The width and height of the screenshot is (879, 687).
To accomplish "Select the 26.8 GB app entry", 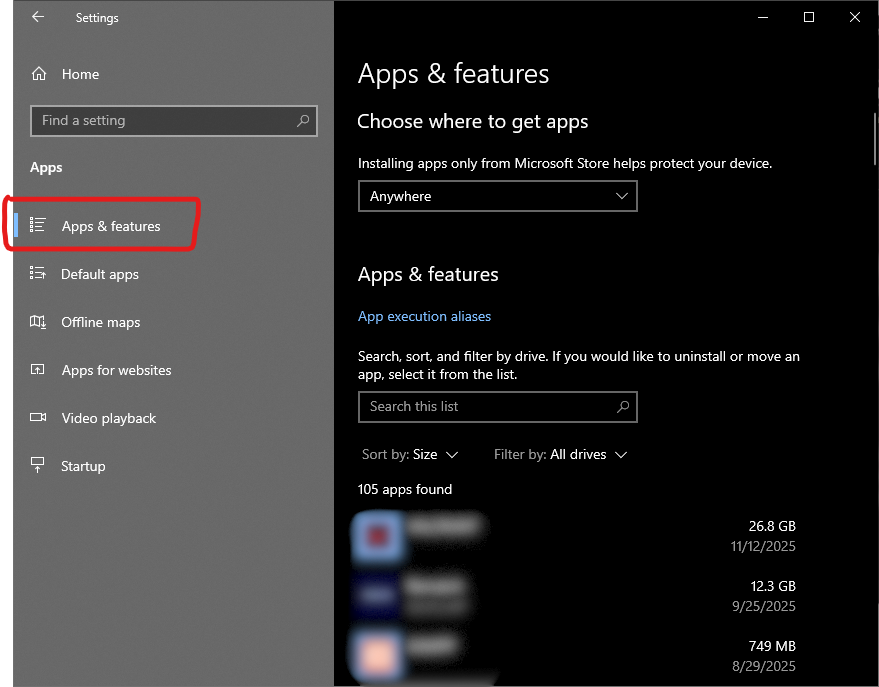I will [575, 536].
